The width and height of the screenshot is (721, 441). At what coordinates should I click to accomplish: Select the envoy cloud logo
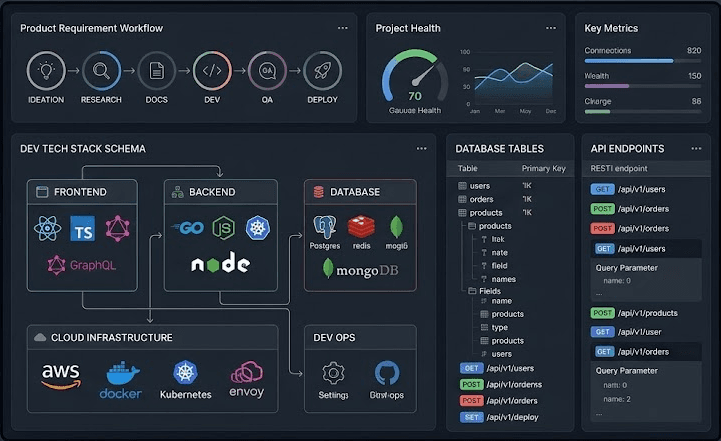[246, 379]
